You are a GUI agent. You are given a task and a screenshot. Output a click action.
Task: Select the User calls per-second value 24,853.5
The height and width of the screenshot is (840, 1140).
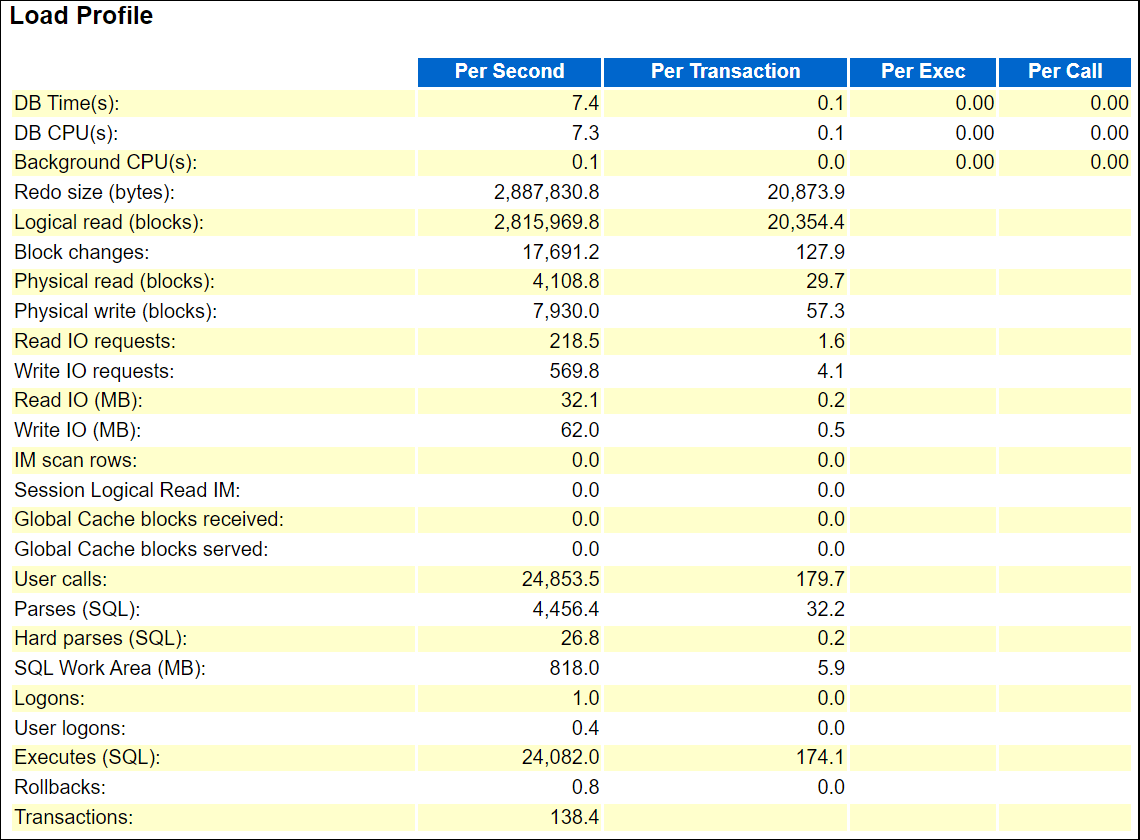[546, 578]
